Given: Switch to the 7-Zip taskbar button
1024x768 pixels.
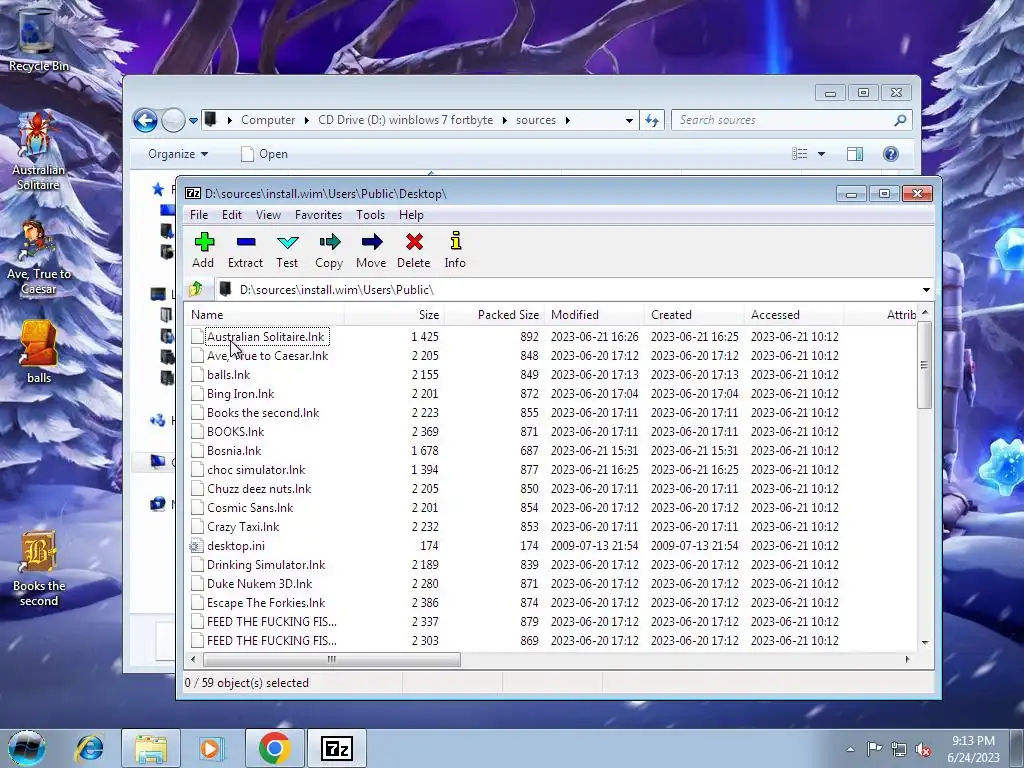Looking at the screenshot, I should [337, 748].
